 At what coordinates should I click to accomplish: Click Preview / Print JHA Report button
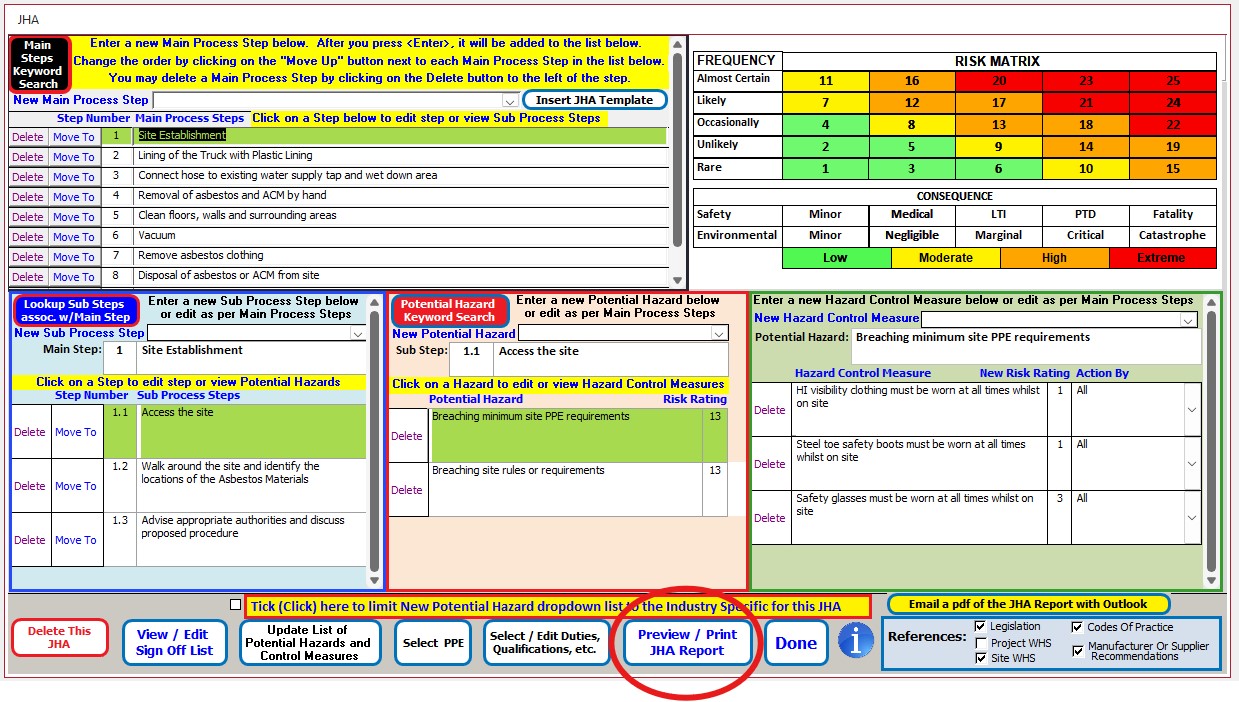pyautogui.click(x=687, y=642)
